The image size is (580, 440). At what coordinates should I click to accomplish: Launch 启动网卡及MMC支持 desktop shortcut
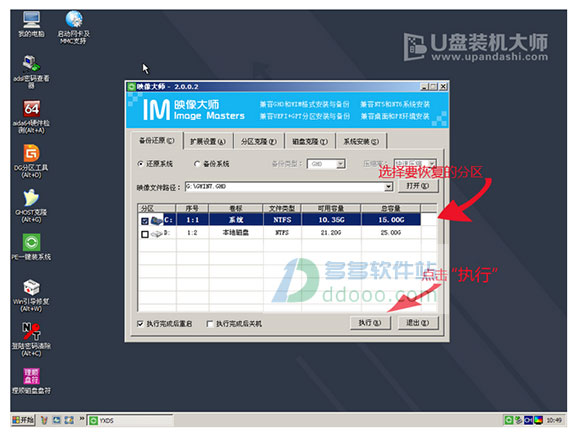74,27
